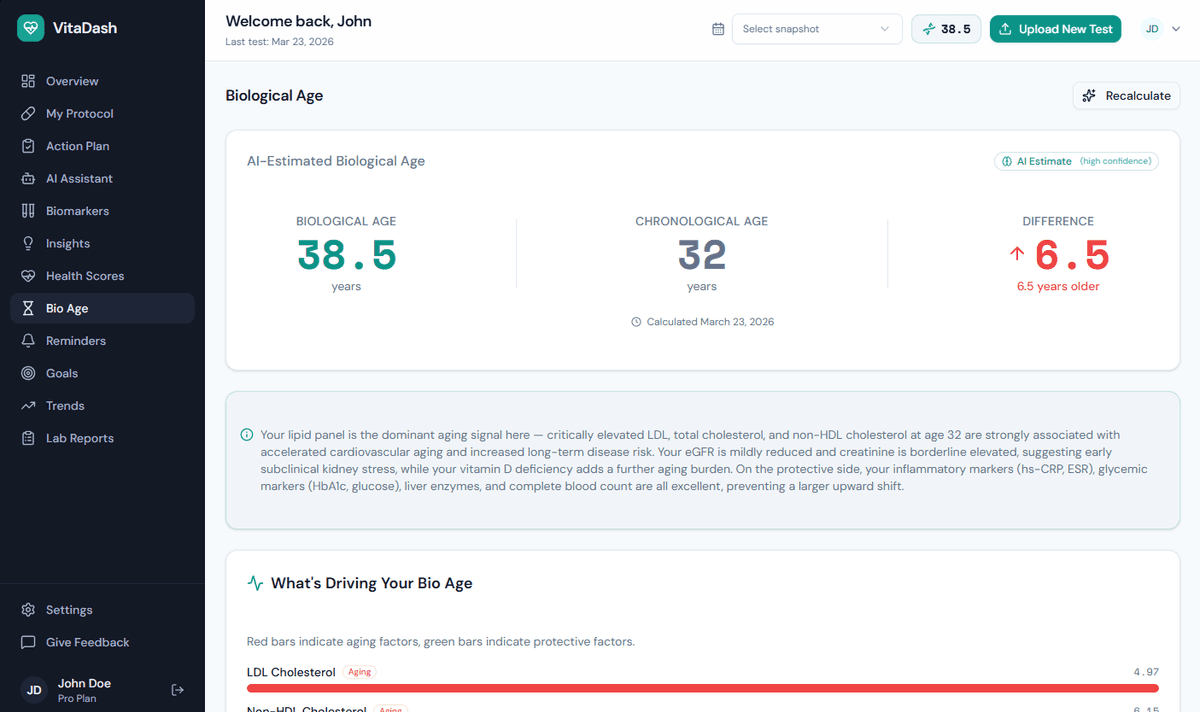Screen dimensions: 1200x712
Task: Click the Reminders bell icon
Action: 28,341
